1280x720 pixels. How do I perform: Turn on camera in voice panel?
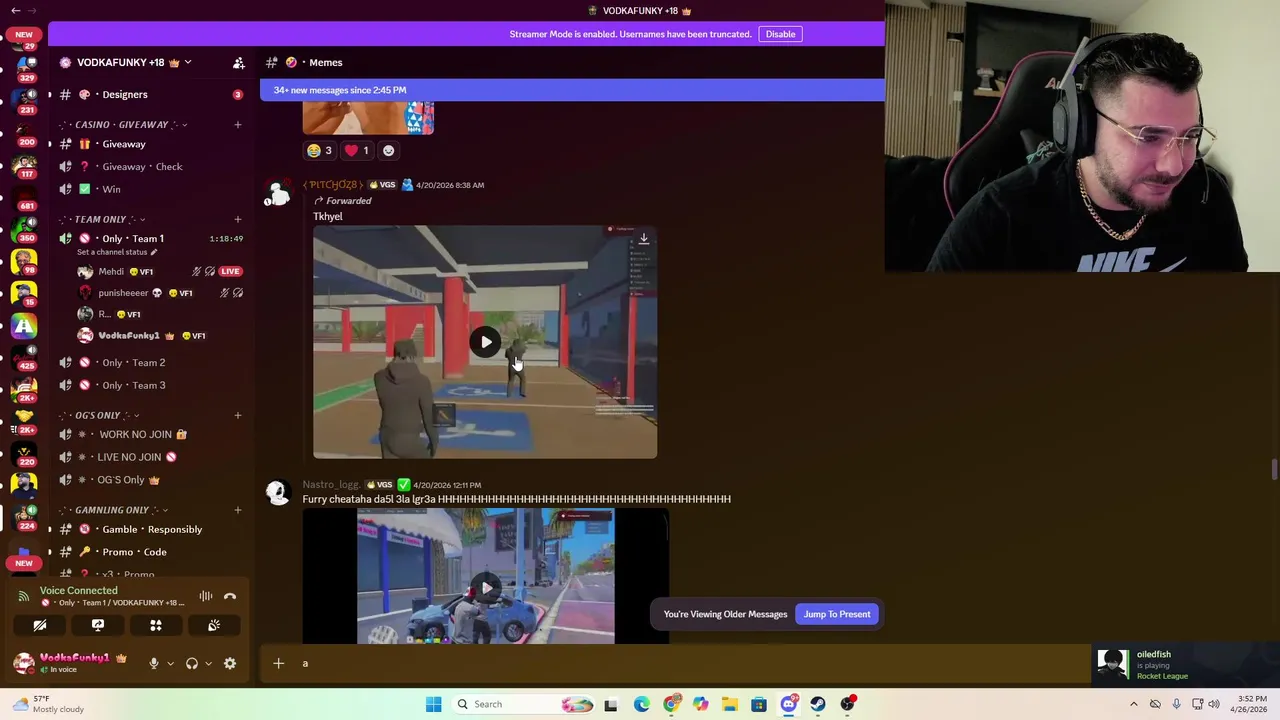pos(40,625)
